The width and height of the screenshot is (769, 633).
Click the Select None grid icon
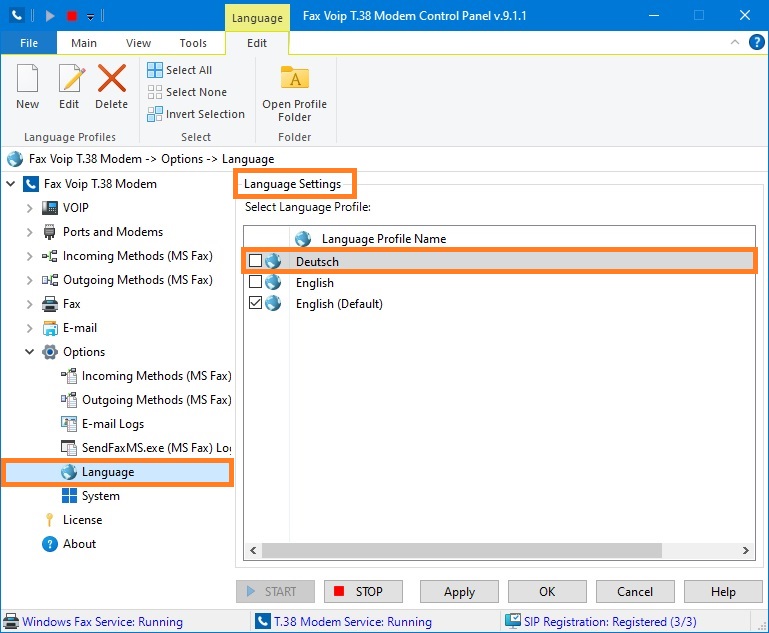click(155, 92)
